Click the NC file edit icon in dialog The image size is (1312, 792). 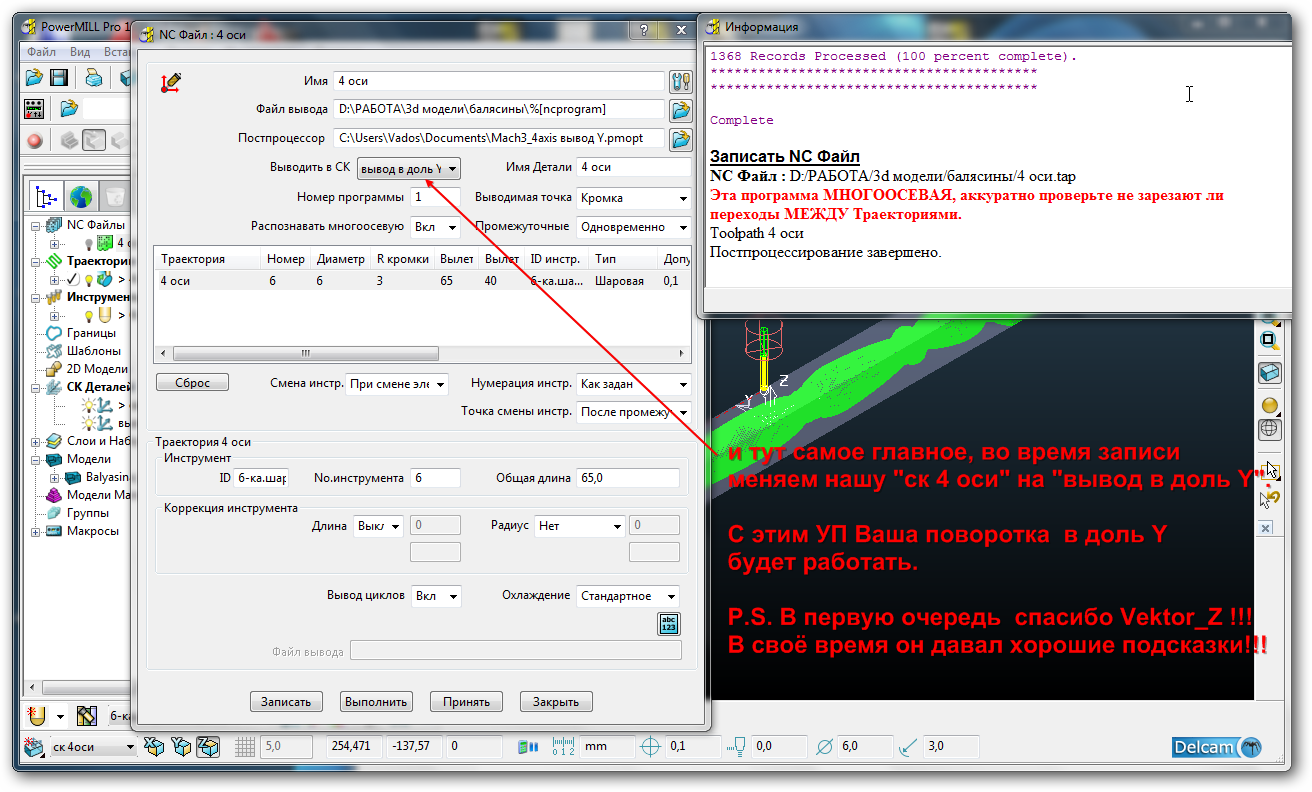click(171, 83)
